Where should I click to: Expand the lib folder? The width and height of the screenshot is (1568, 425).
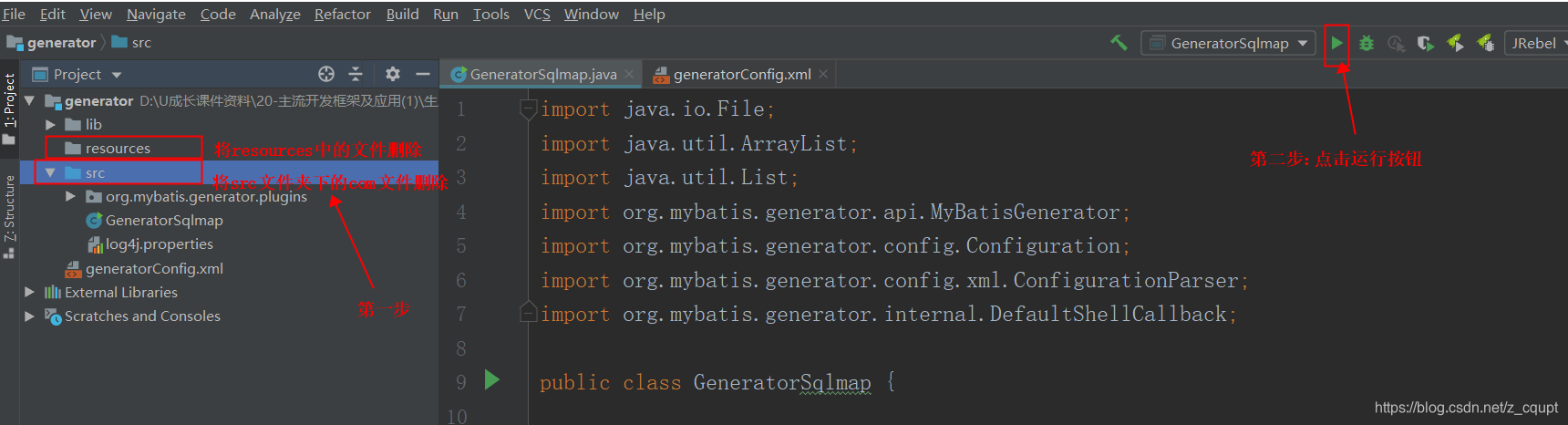click(x=50, y=124)
